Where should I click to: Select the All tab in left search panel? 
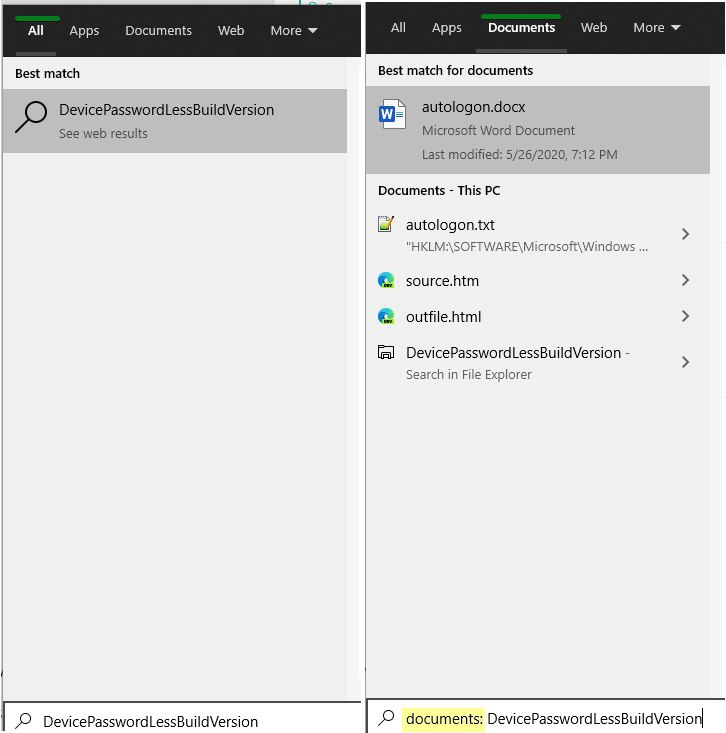tap(36, 31)
